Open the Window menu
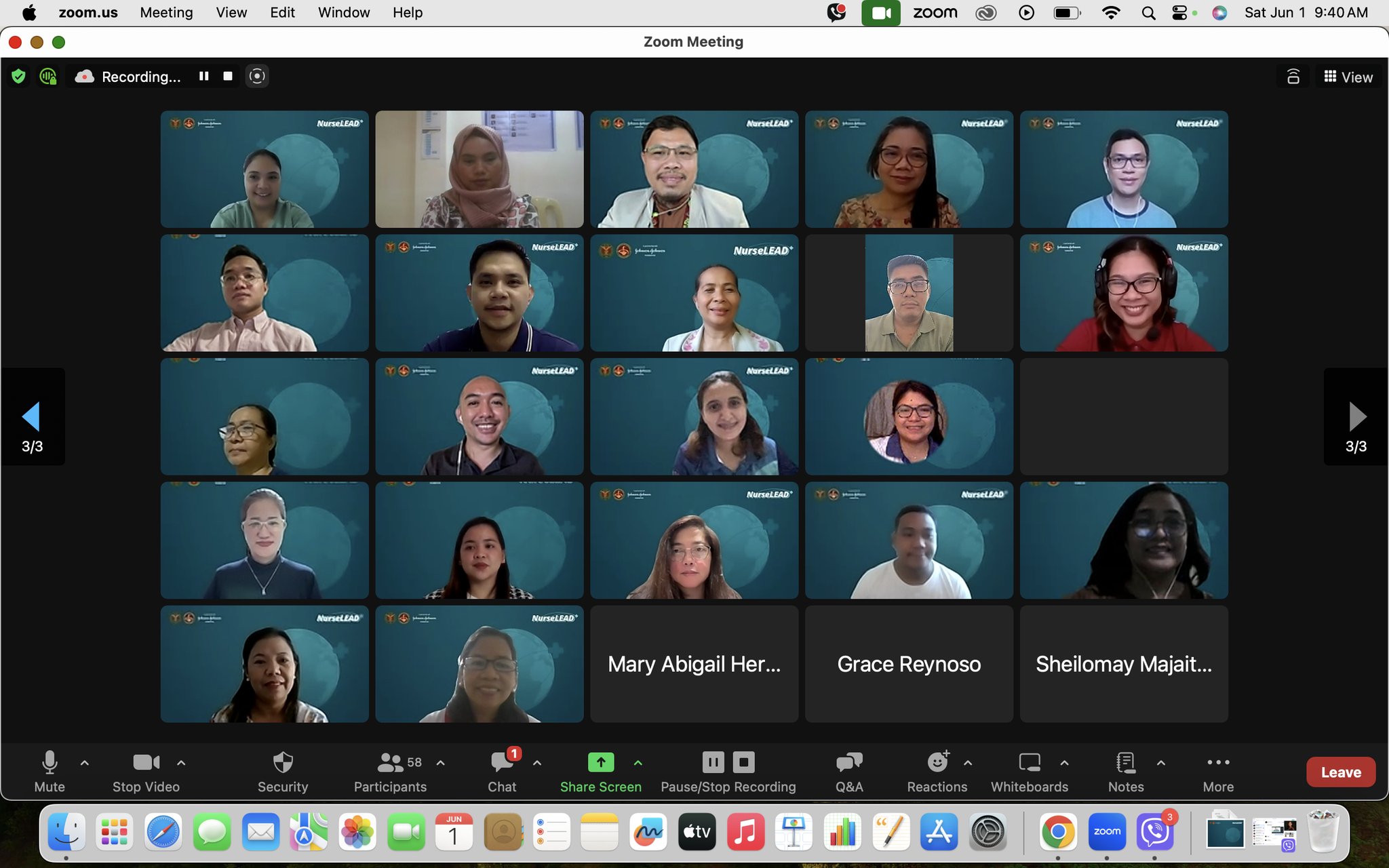 point(343,12)
